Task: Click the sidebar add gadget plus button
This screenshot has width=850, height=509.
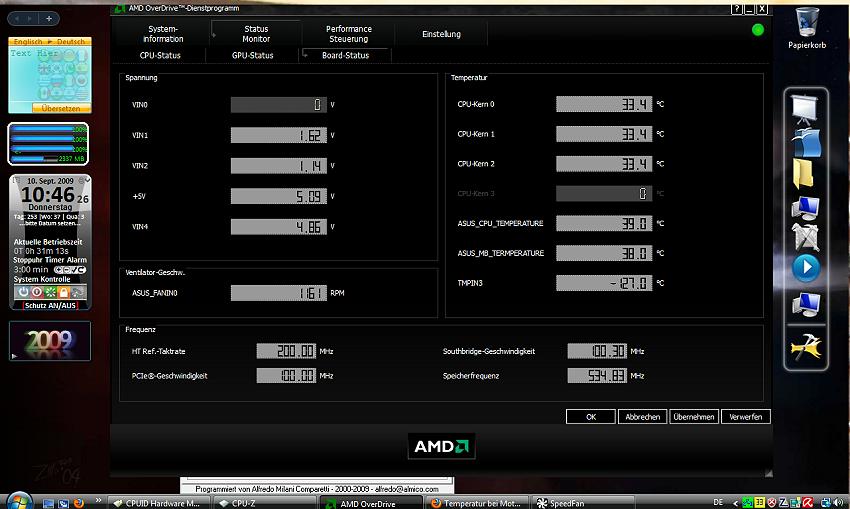Action: (49, 18)
